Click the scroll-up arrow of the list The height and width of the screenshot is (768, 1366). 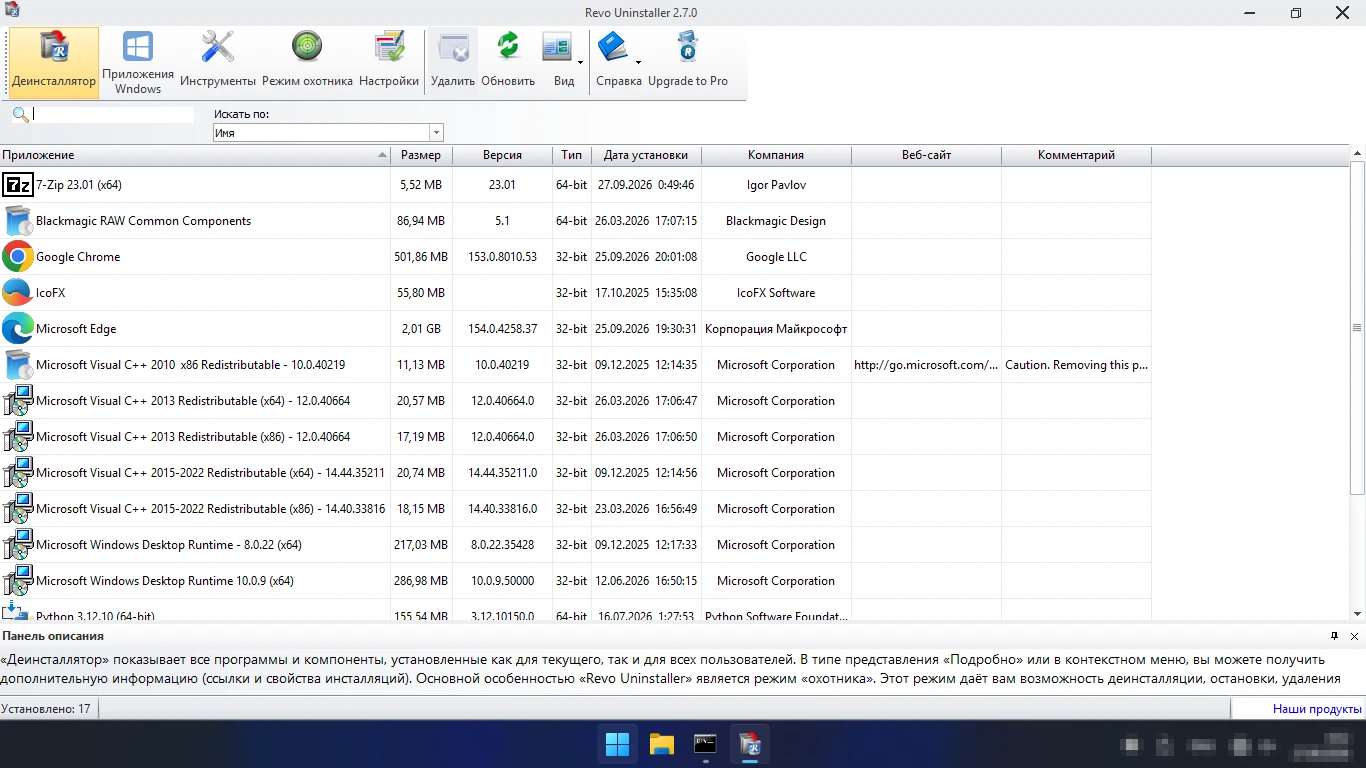(x=1357, y=155)
